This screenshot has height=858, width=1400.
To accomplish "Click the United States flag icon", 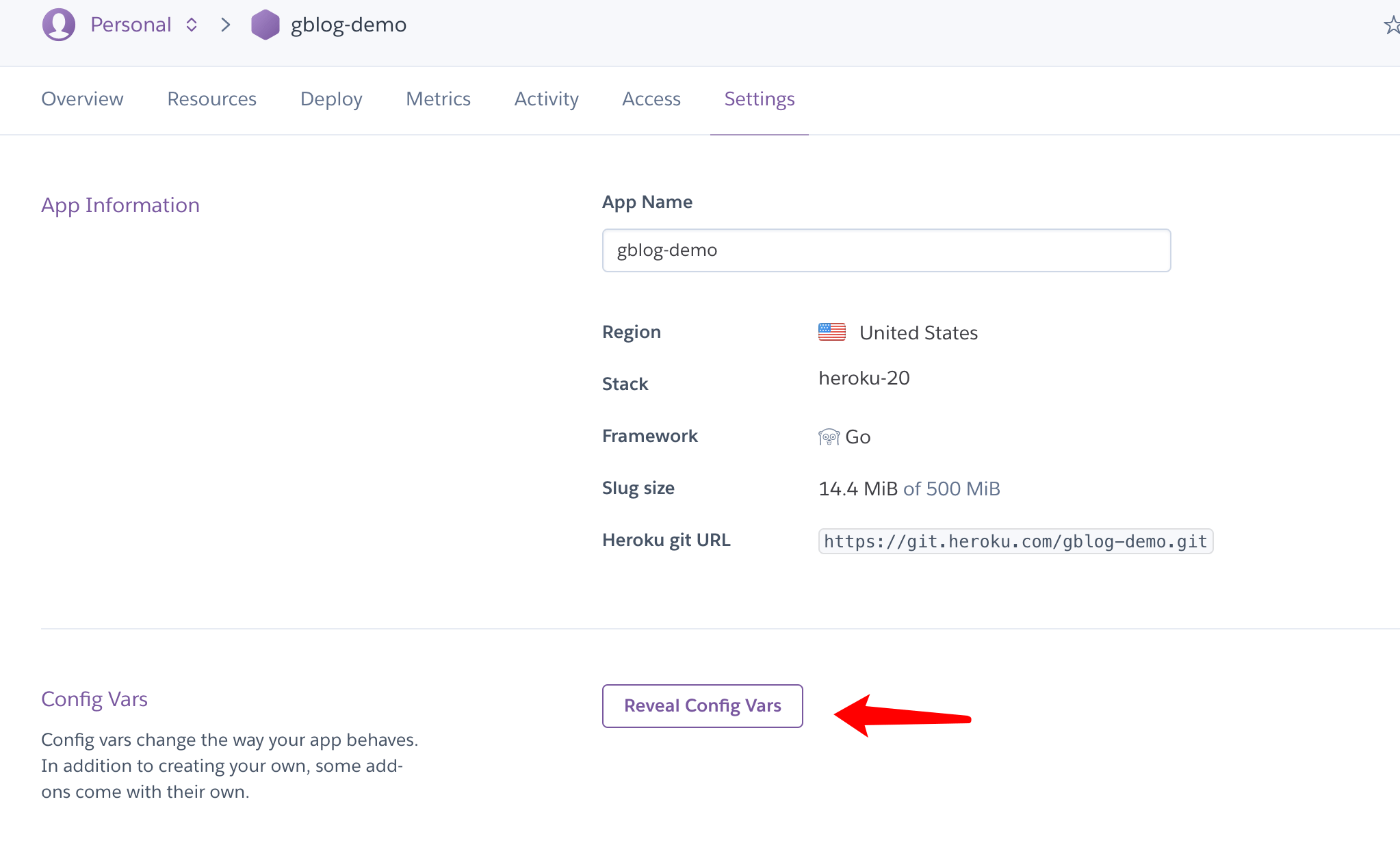I will click(x=831, y=332).
